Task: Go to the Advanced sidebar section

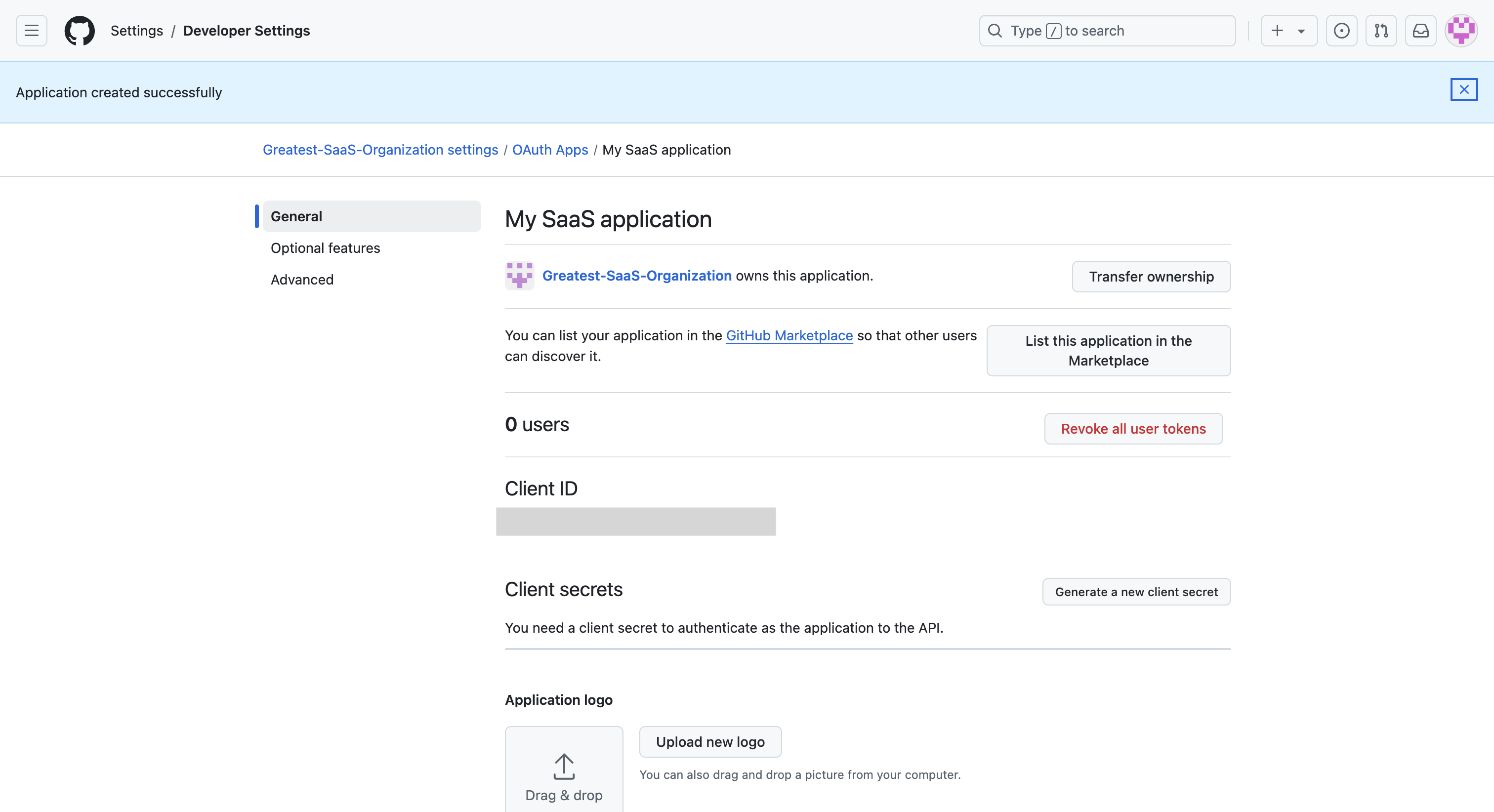Action: click(x=302, y=280)
